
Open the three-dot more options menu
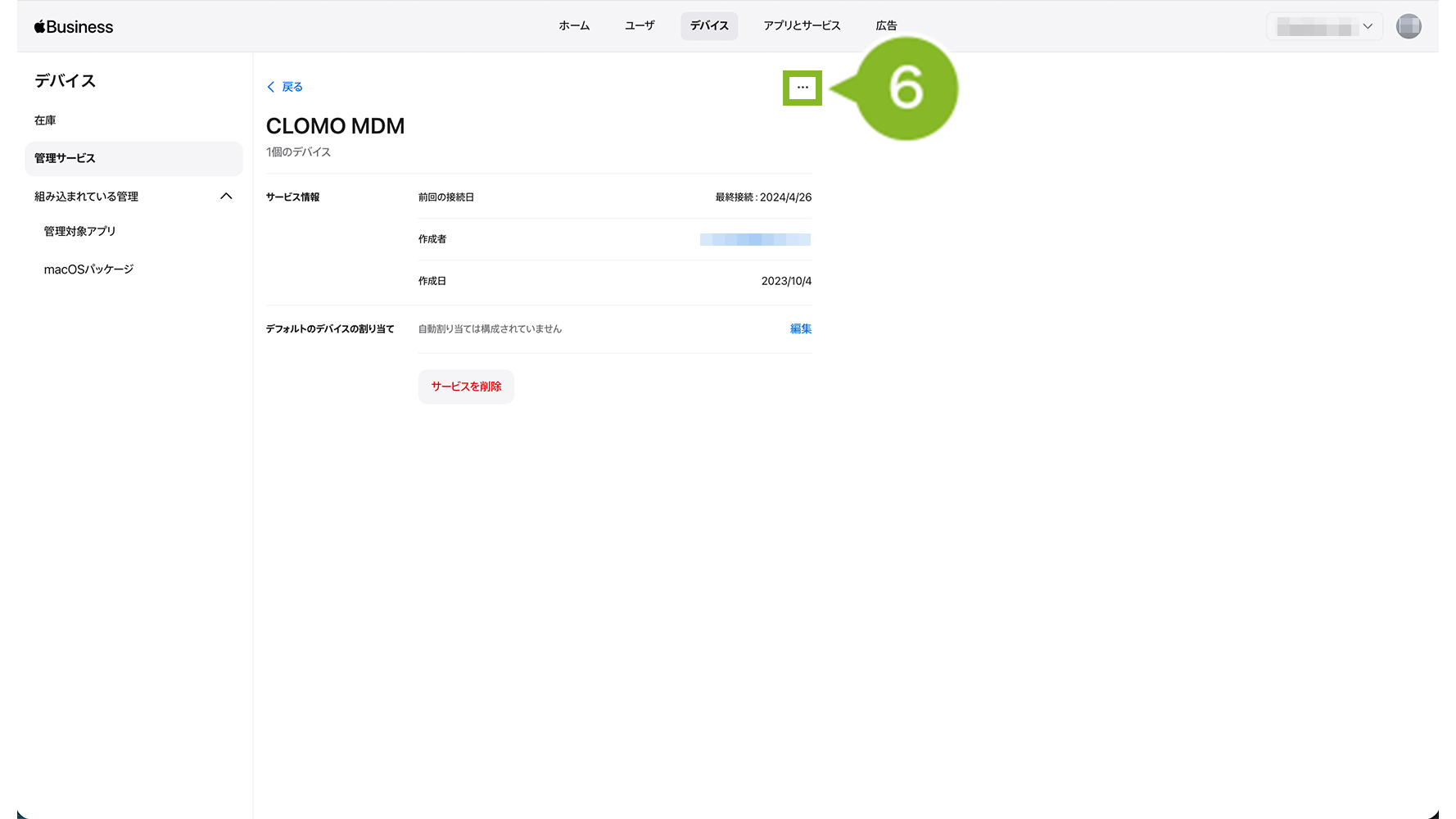[802, 88]
